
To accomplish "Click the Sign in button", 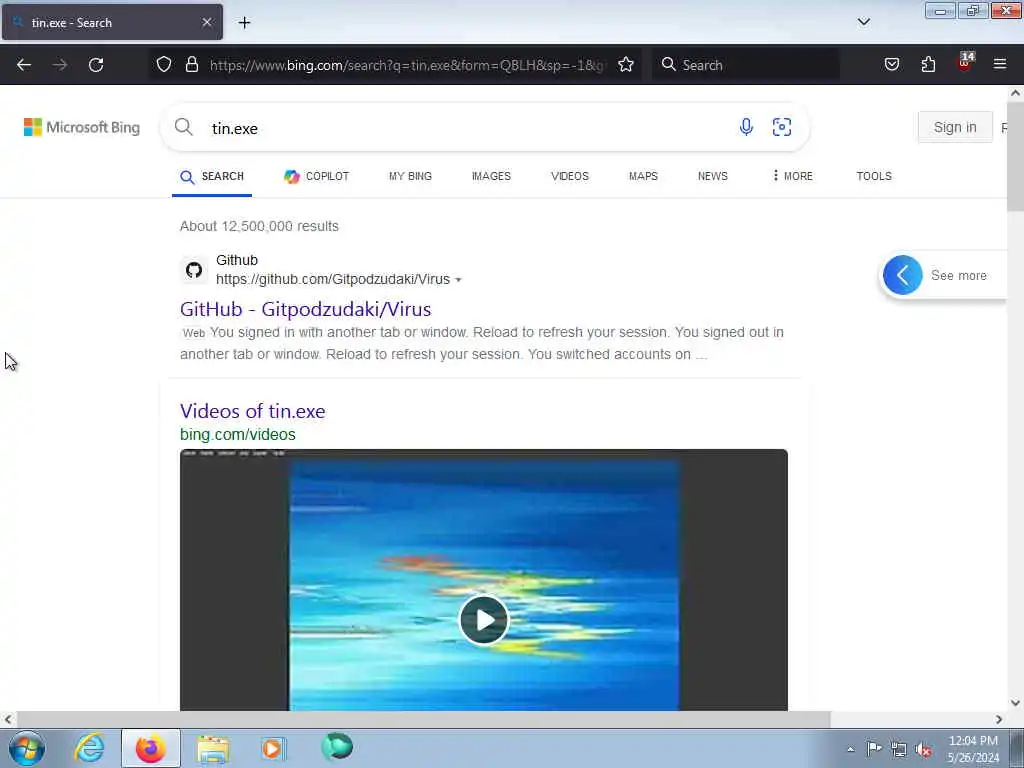I will click(955, 127).
